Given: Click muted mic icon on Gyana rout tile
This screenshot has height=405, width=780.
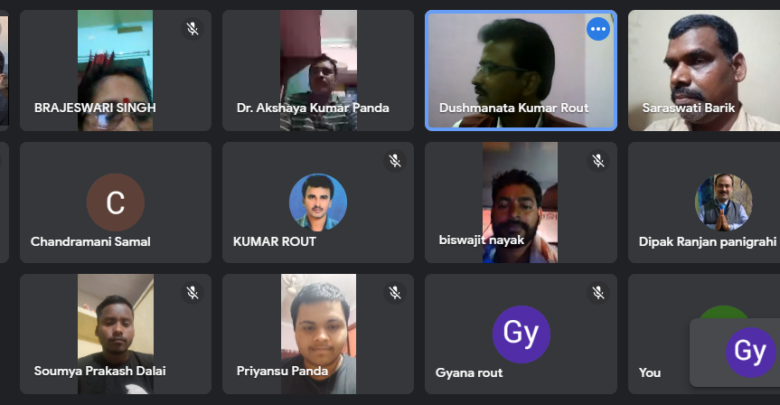Looking at the screenshot, I should [598, 293].
